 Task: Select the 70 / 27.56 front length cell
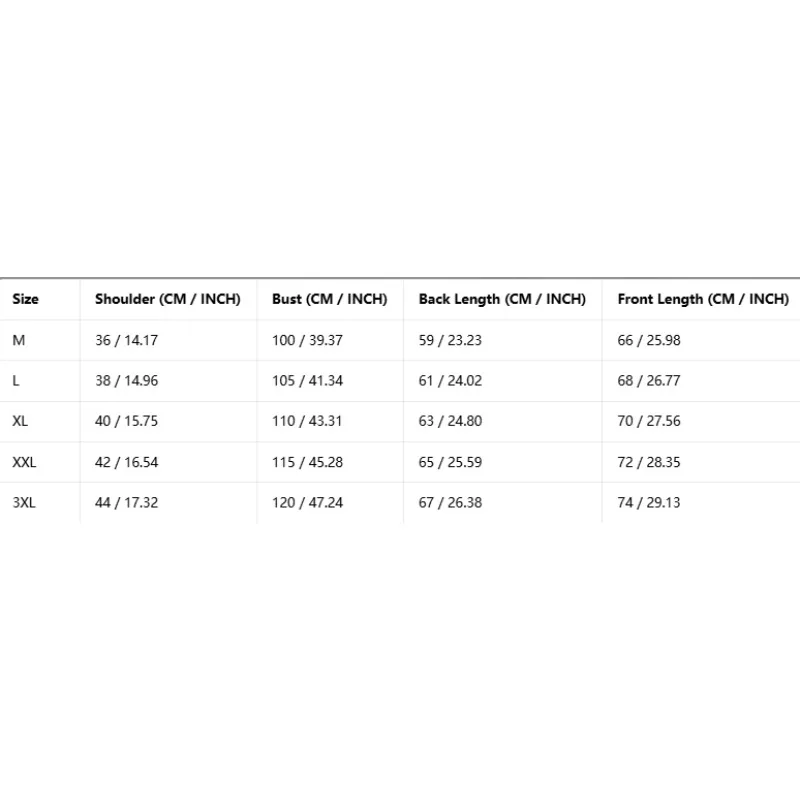[x=649, y=421]
